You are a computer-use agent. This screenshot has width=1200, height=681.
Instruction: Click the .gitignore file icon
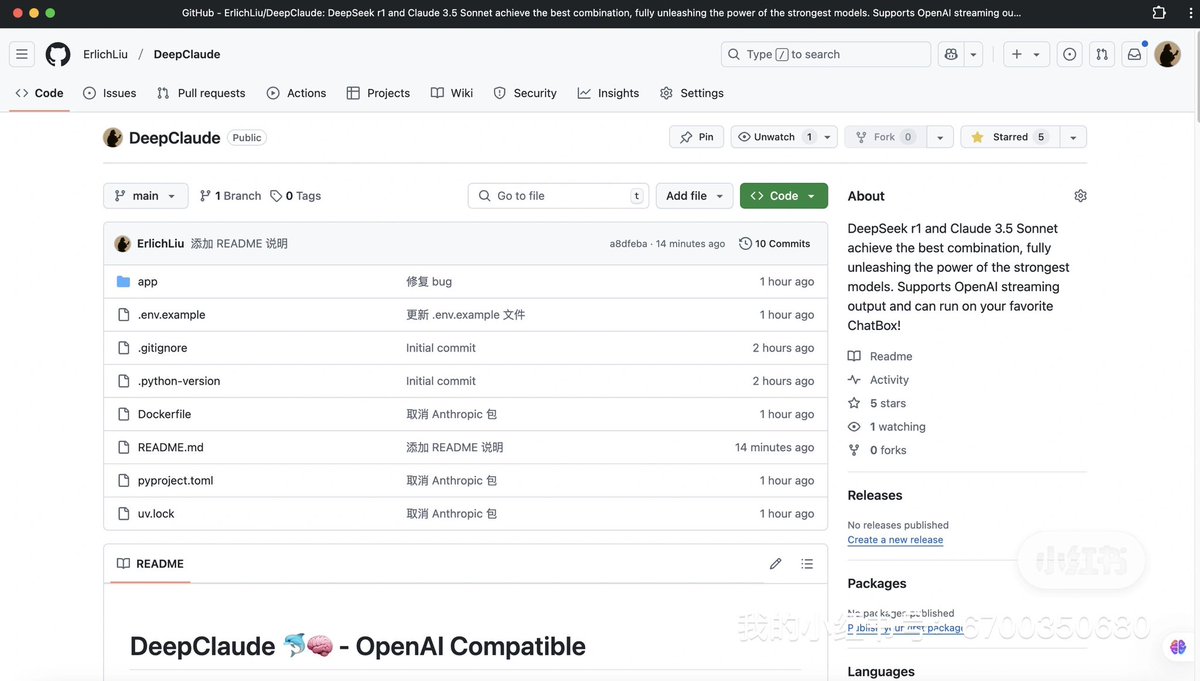124,348
